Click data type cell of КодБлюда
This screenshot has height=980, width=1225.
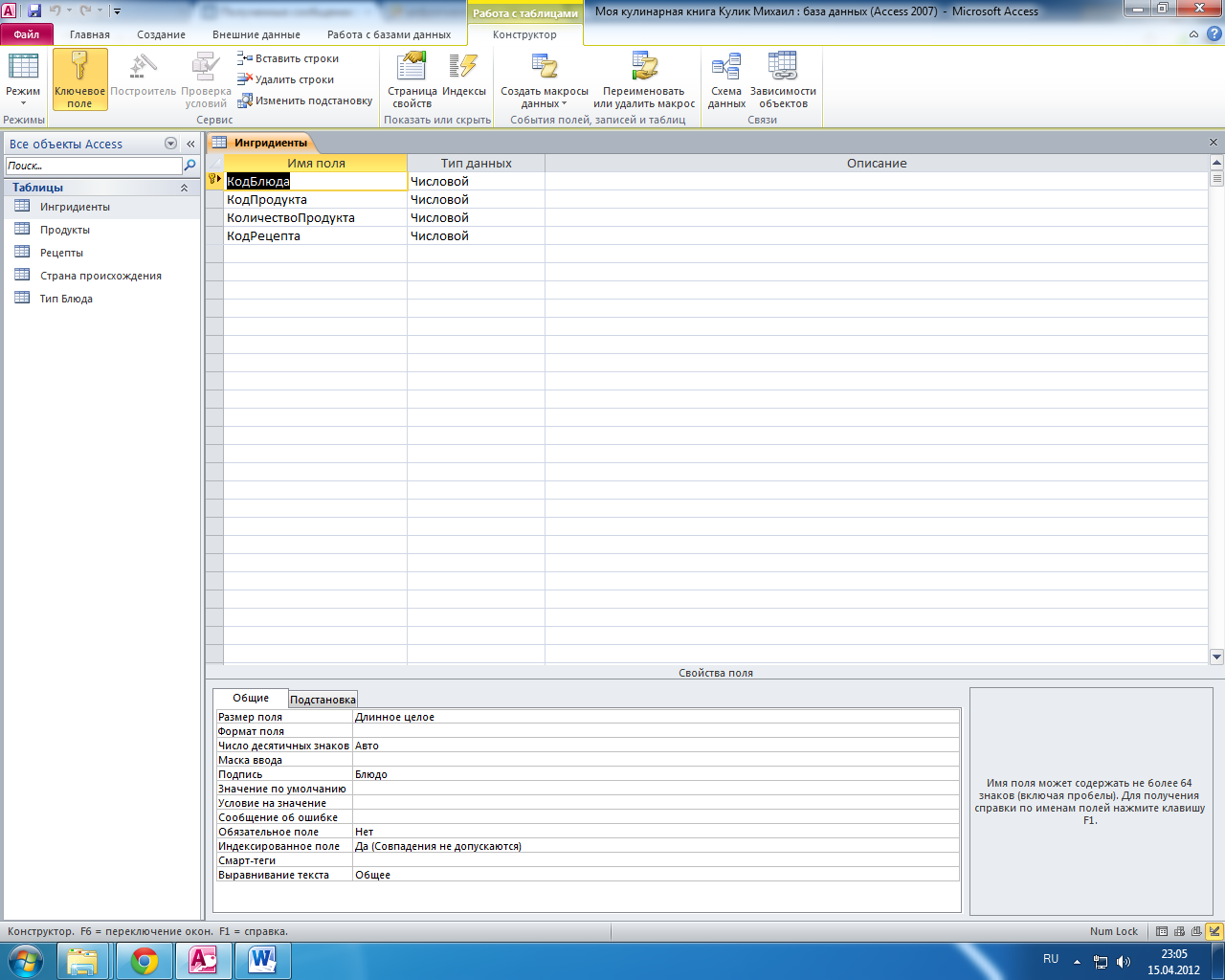tap(476, 181)
